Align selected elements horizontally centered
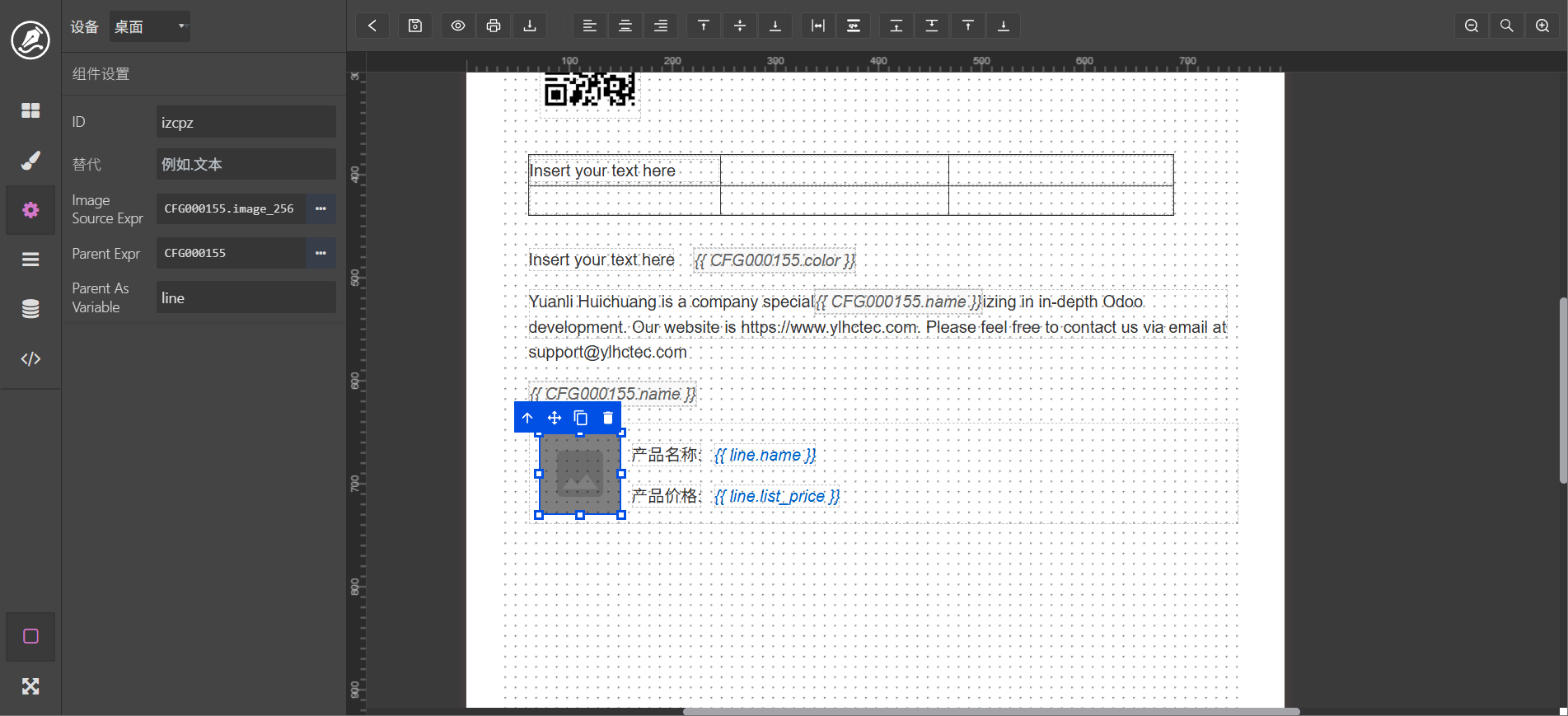The width and height of the screenshot is (1568, 716). (625, 26)
